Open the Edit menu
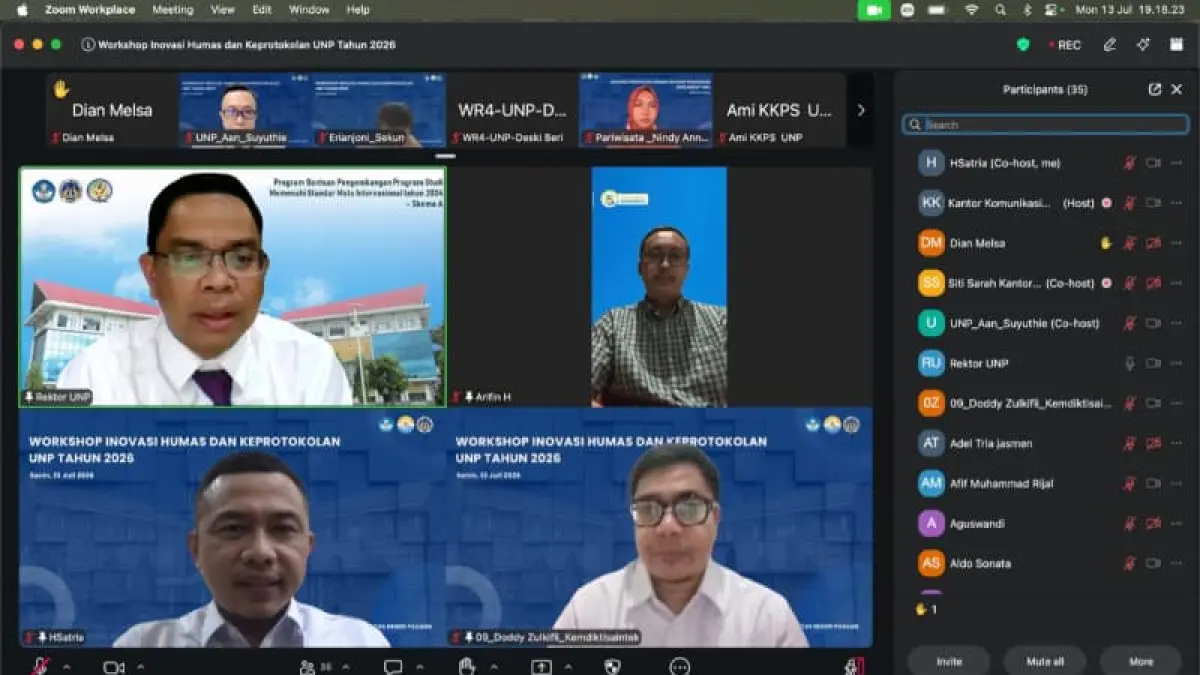Viewport: 1200px width, 675px height. click(262, 10)
